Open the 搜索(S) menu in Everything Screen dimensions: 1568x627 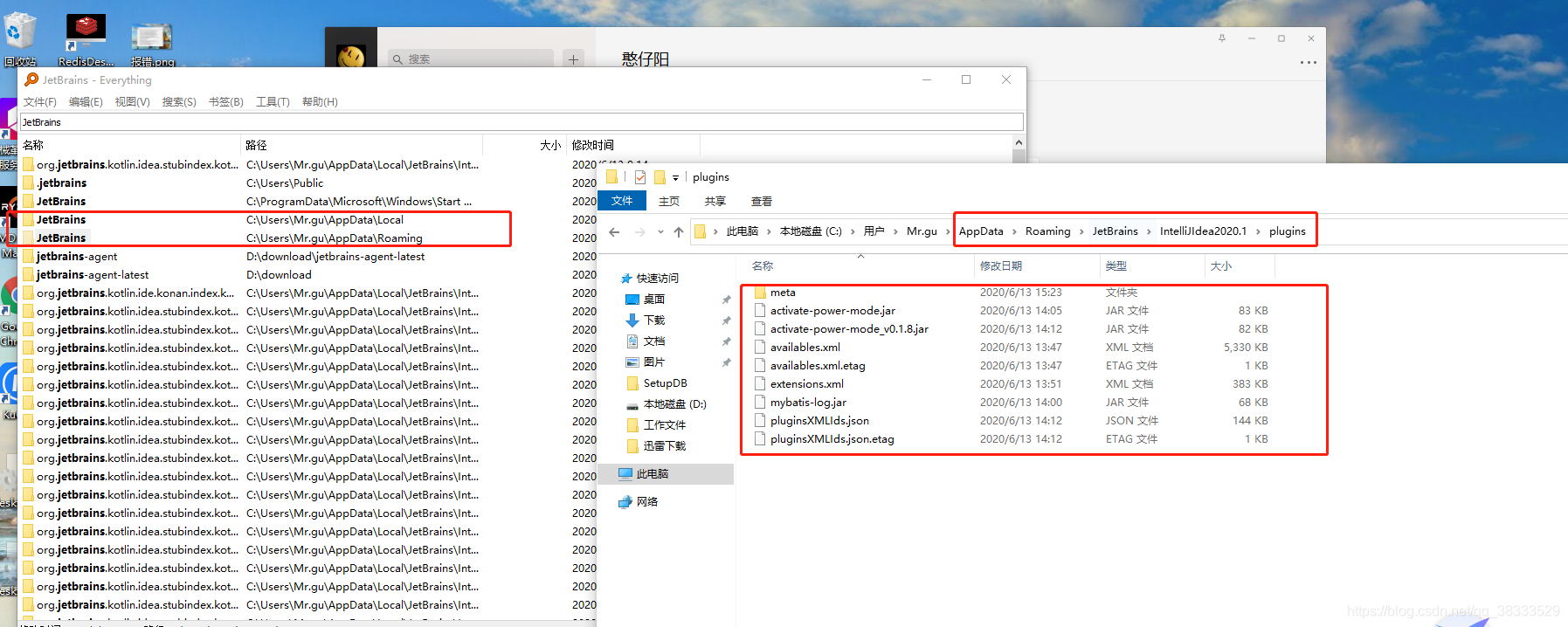179,102
